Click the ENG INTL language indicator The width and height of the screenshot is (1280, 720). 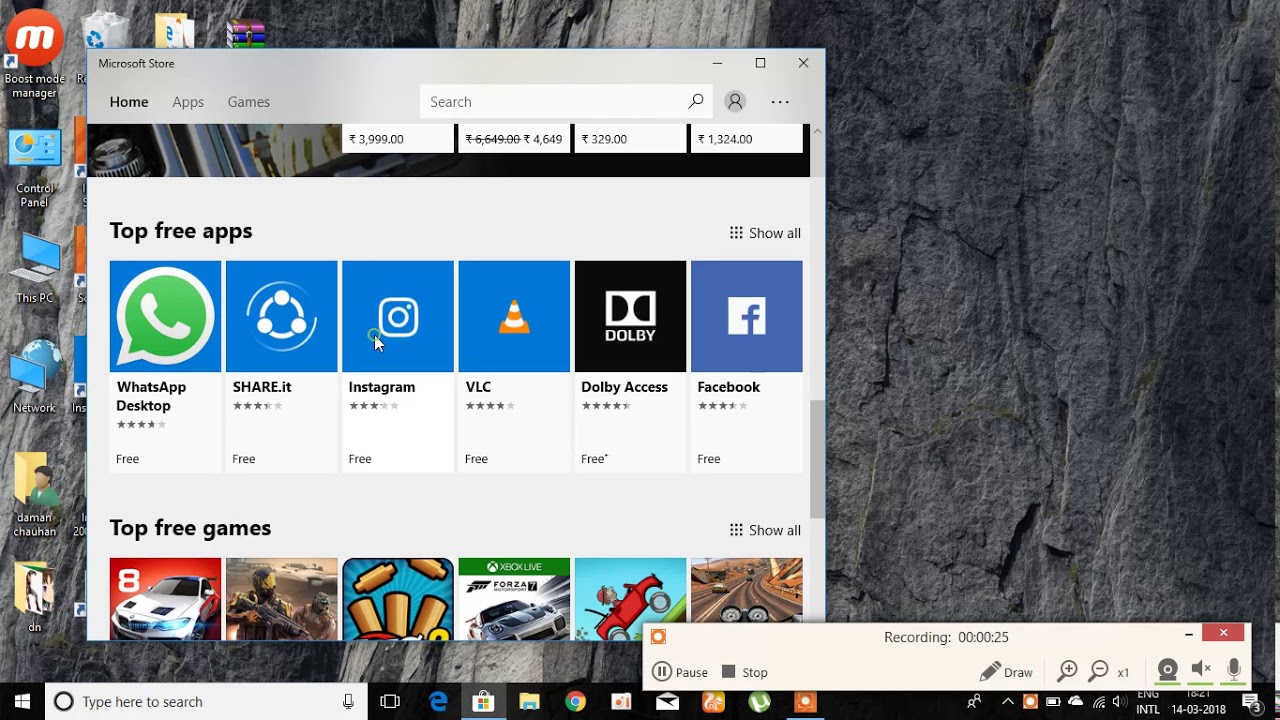[x=1148, y=702]
